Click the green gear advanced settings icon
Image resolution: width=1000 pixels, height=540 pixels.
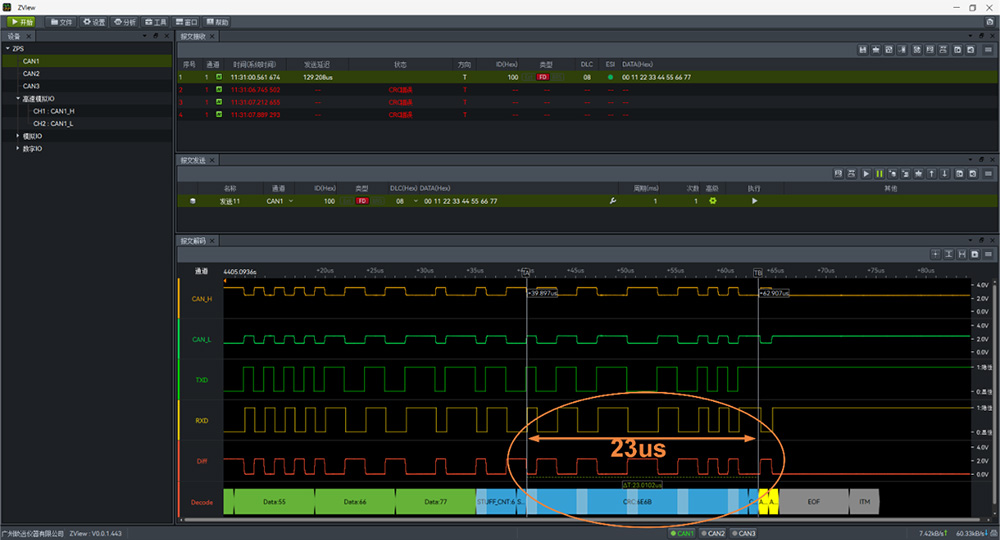coord(713,201)
